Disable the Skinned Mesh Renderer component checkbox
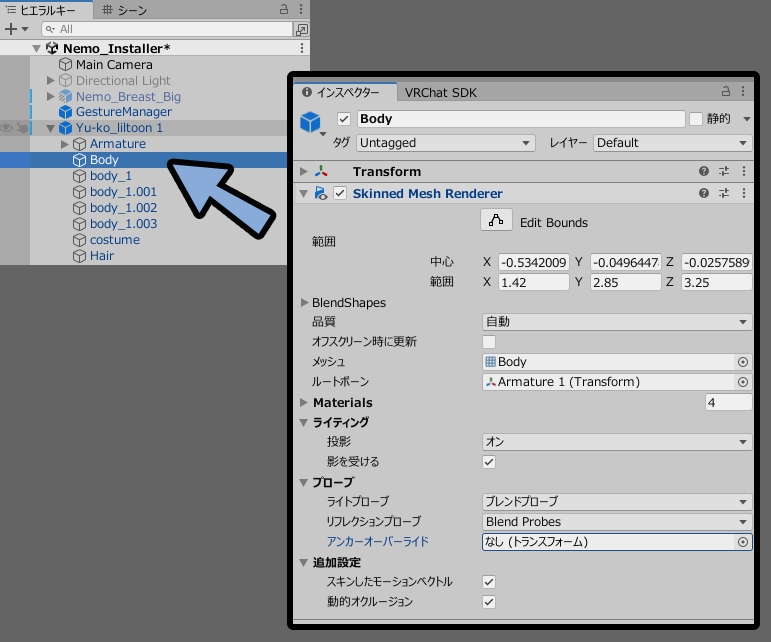This screenshot has height=642, width=771. coord(340,193)
